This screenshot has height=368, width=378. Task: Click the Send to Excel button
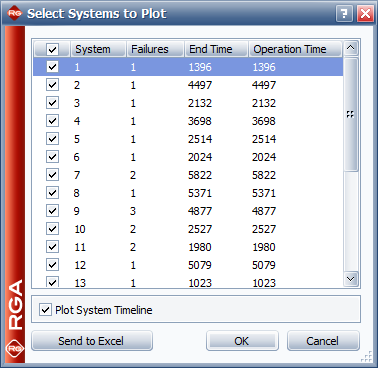tap(92, 341)
